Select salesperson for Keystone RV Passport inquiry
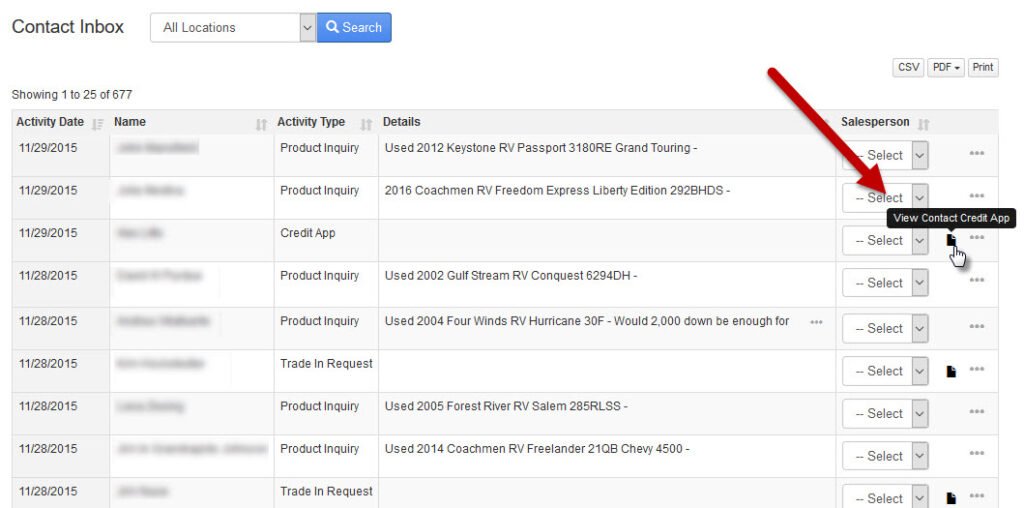 pyautogui.click(x=885, y=155)
